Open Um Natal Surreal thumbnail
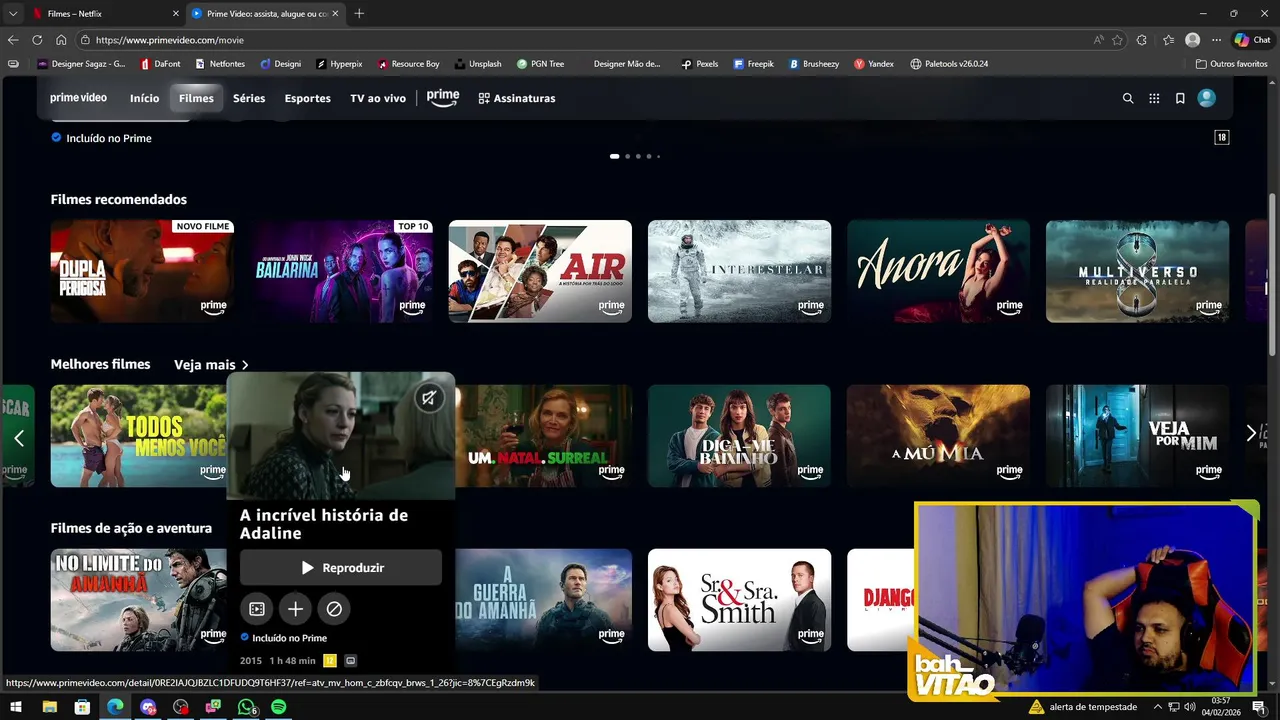This screenshot has width=1280, height=720. pos(544,436)
